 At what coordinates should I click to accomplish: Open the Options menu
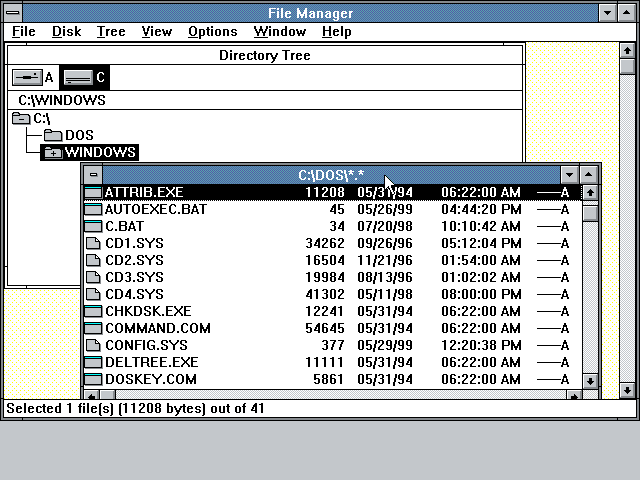point(213,31)
